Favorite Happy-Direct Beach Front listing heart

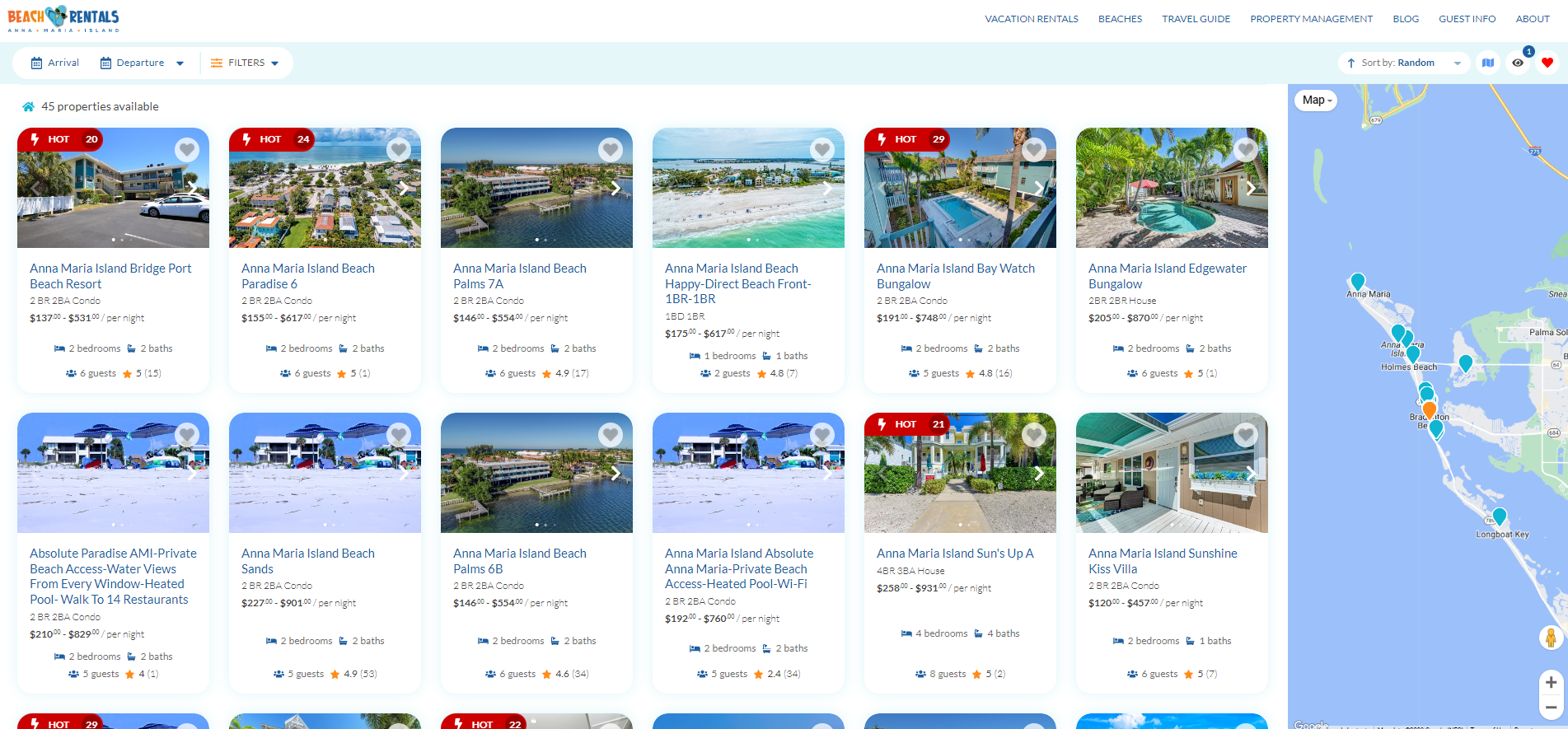pos(822,149)
